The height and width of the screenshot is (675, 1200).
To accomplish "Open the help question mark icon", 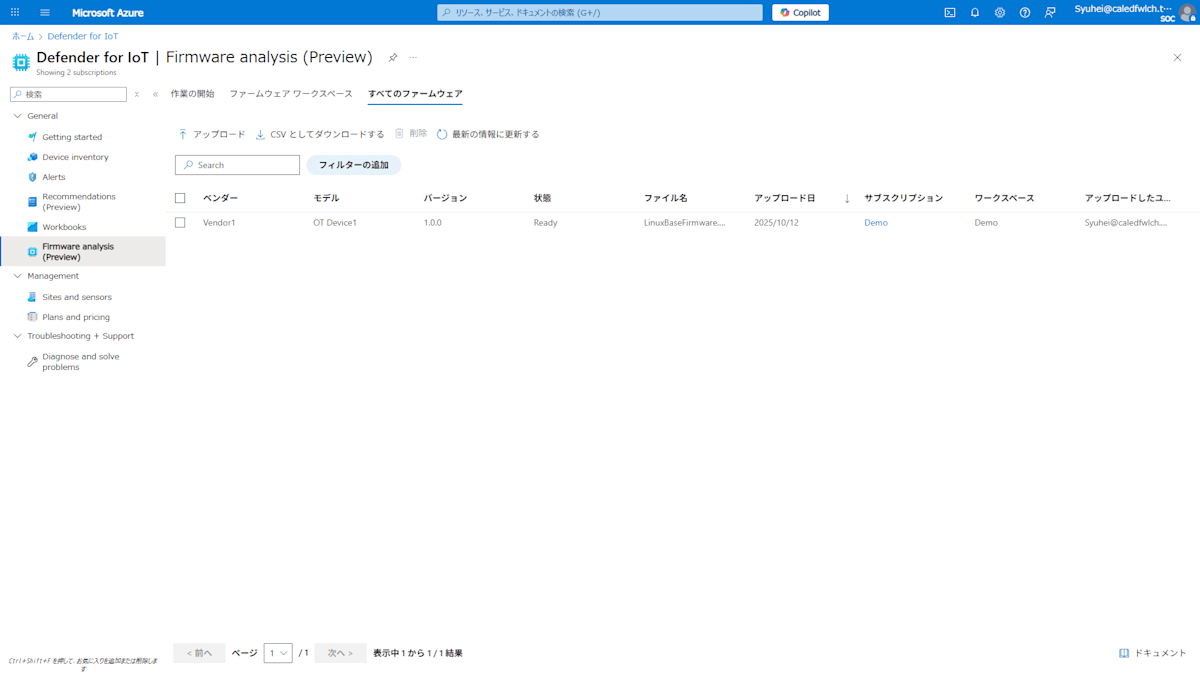I will 1025,12.
